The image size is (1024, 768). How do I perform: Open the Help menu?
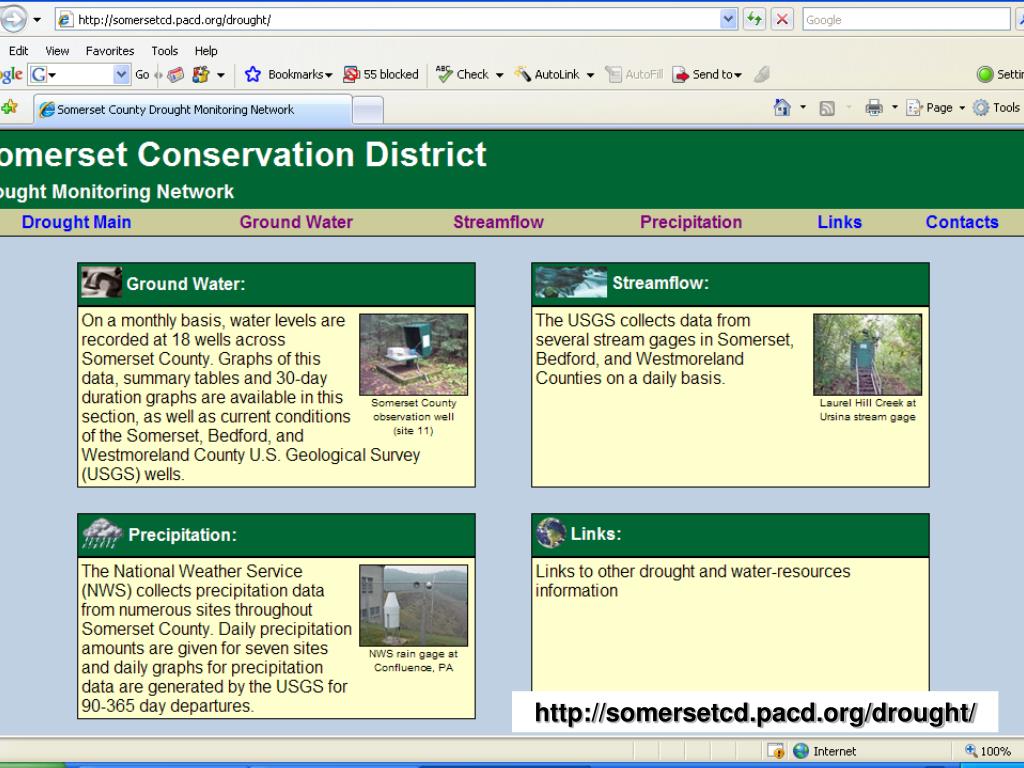206,51
